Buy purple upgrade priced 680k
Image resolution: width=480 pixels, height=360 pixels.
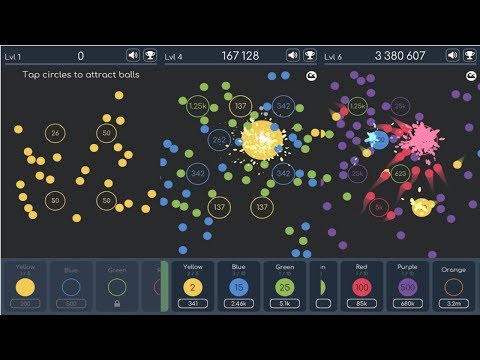point(408,304)
